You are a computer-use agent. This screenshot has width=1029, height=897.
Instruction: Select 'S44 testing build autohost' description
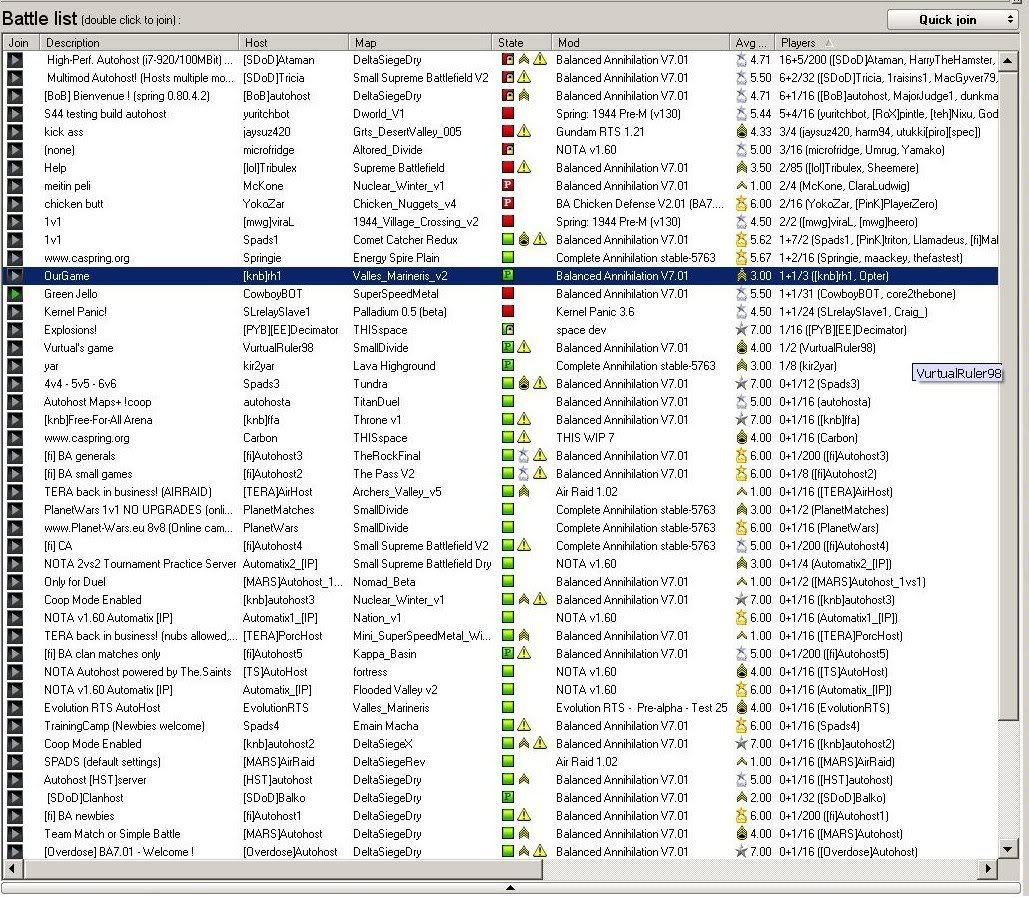coord(105,114)
